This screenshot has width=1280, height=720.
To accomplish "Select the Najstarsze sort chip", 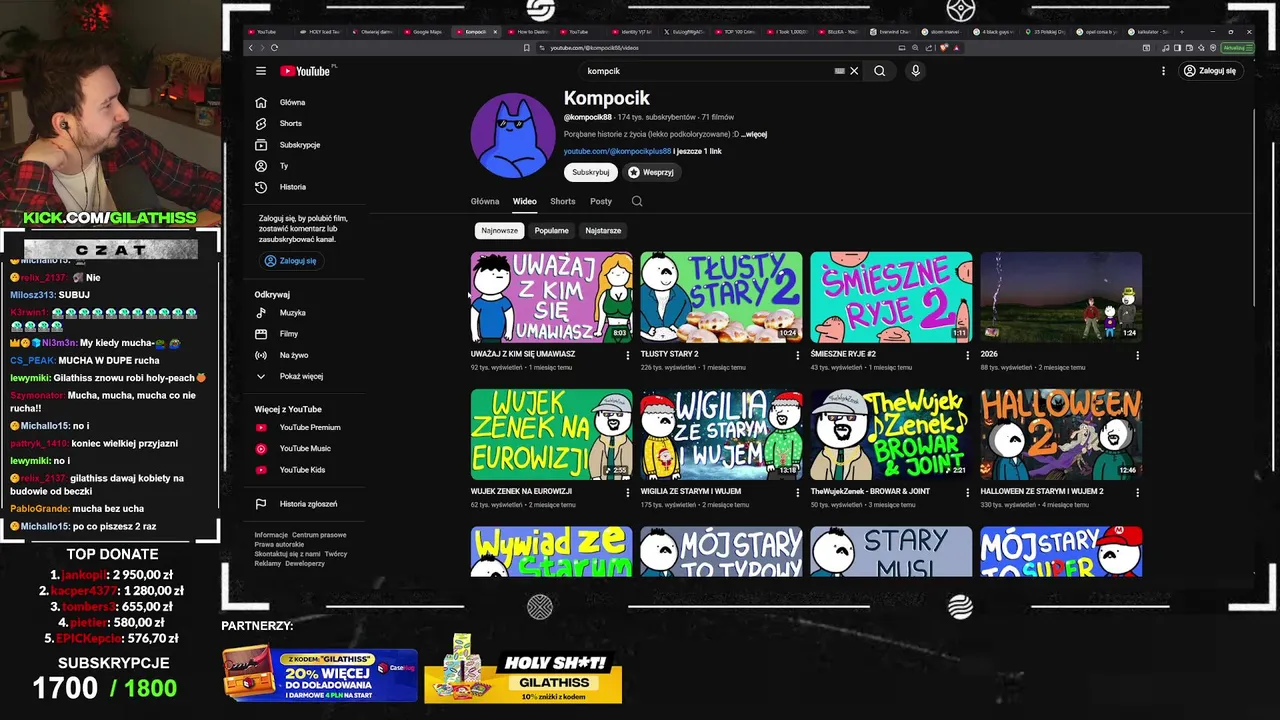I will coord(603,230).
